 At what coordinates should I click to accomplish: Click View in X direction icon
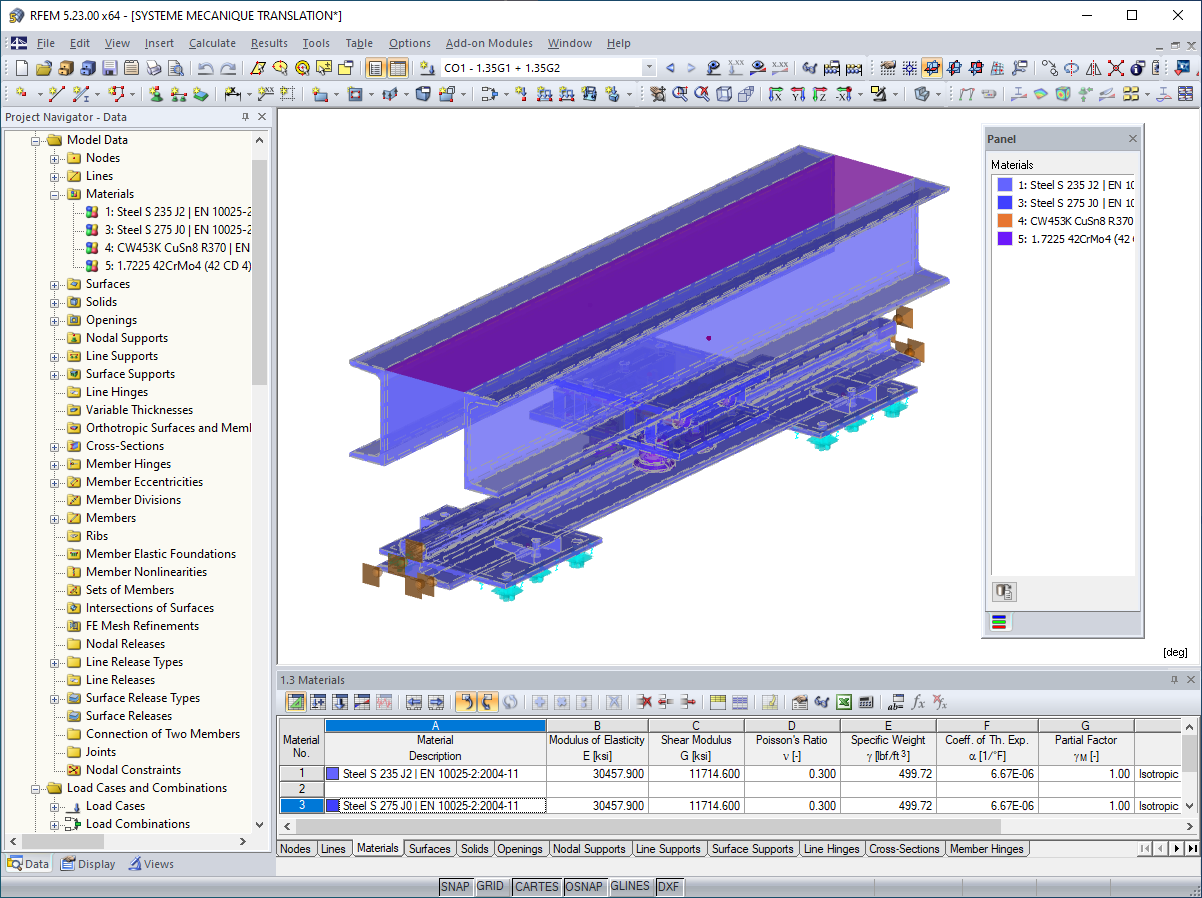pos(775,94)
